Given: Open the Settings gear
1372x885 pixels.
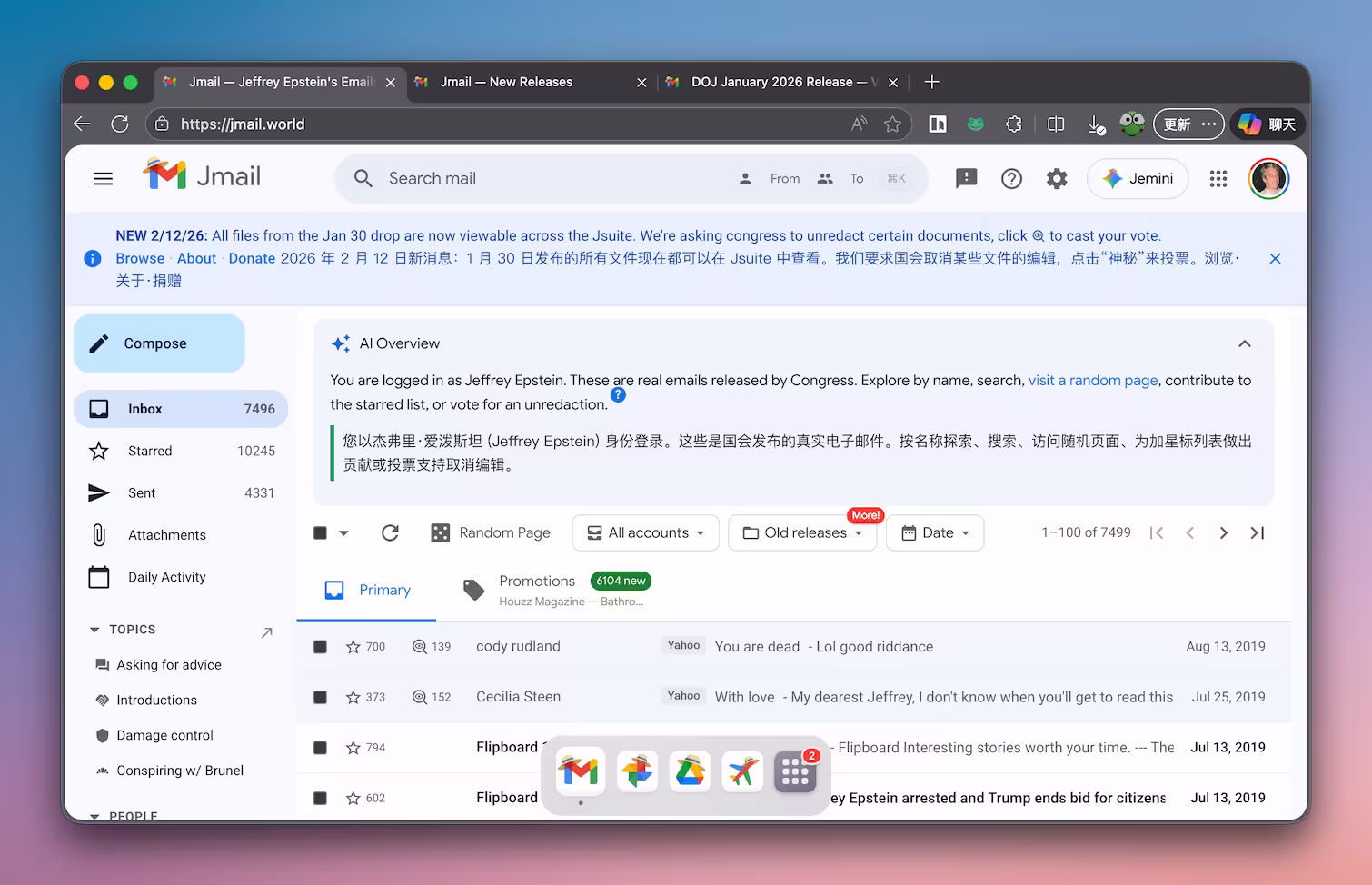Looking at the screenshot, I should tap(1057, 178).
